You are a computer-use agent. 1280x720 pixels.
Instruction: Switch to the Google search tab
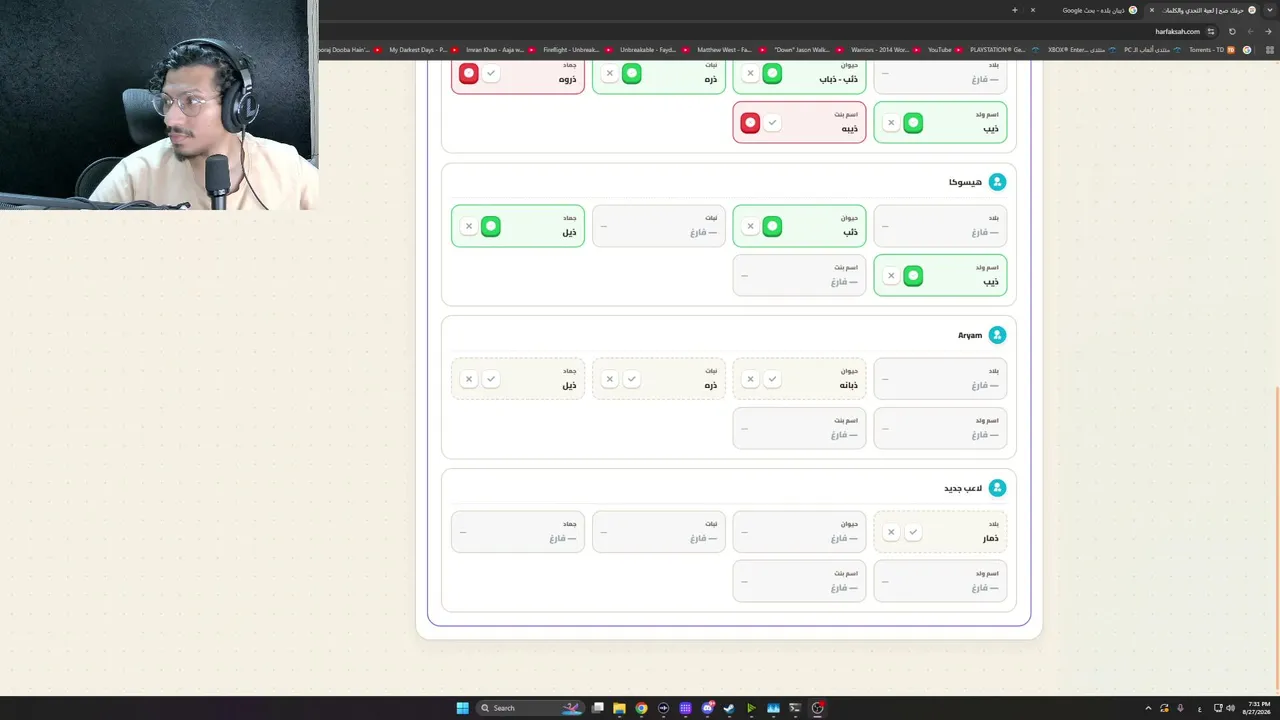(1092, 10)
